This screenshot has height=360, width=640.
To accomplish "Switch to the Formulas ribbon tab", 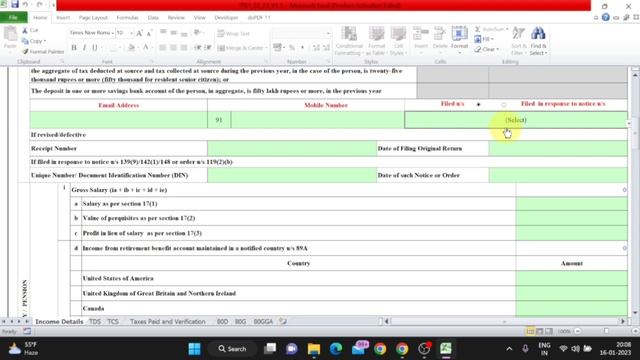I will tap(127, 18).
